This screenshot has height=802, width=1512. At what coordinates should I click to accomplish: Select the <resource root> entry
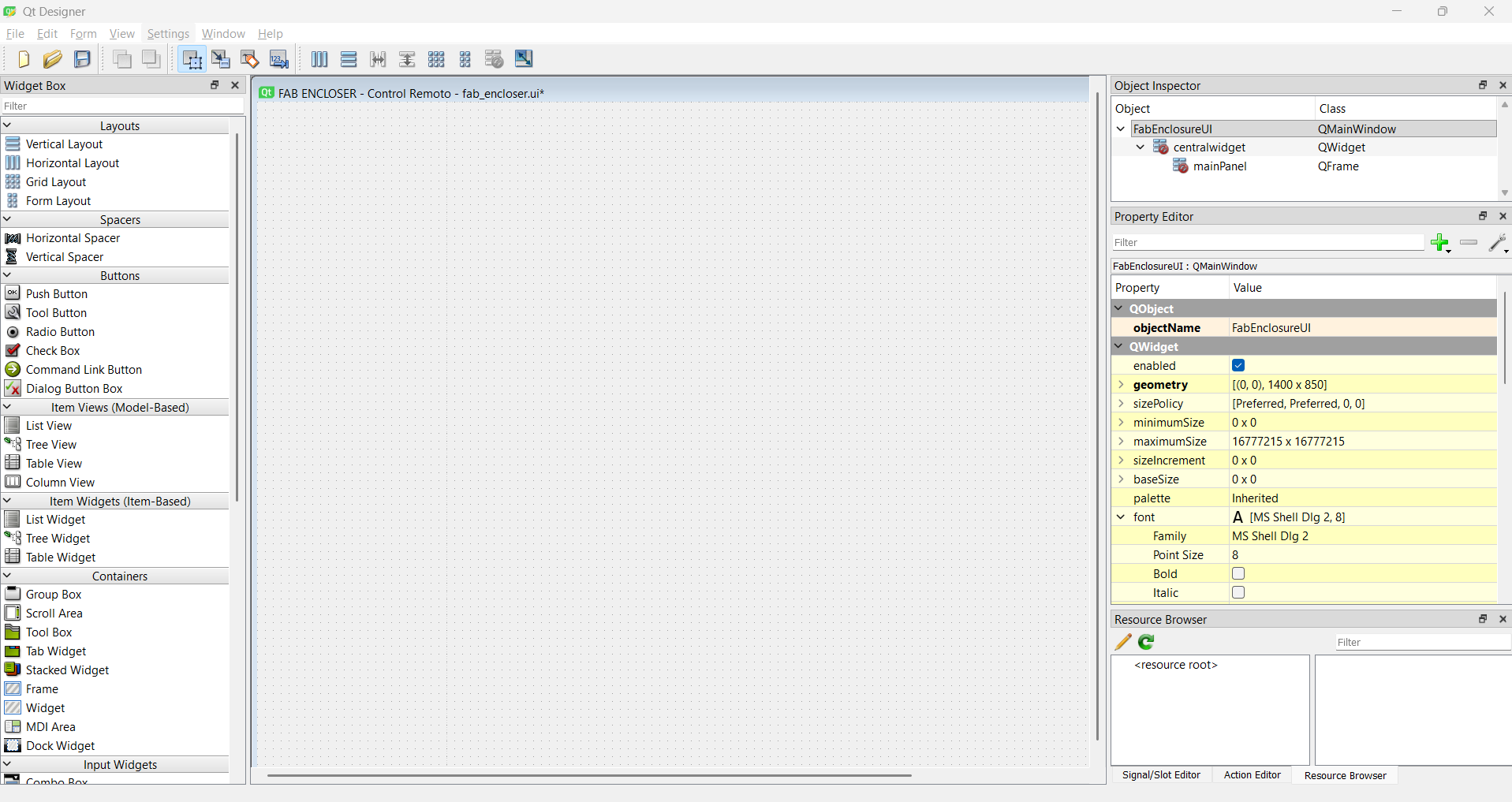tap(1176, 665)
